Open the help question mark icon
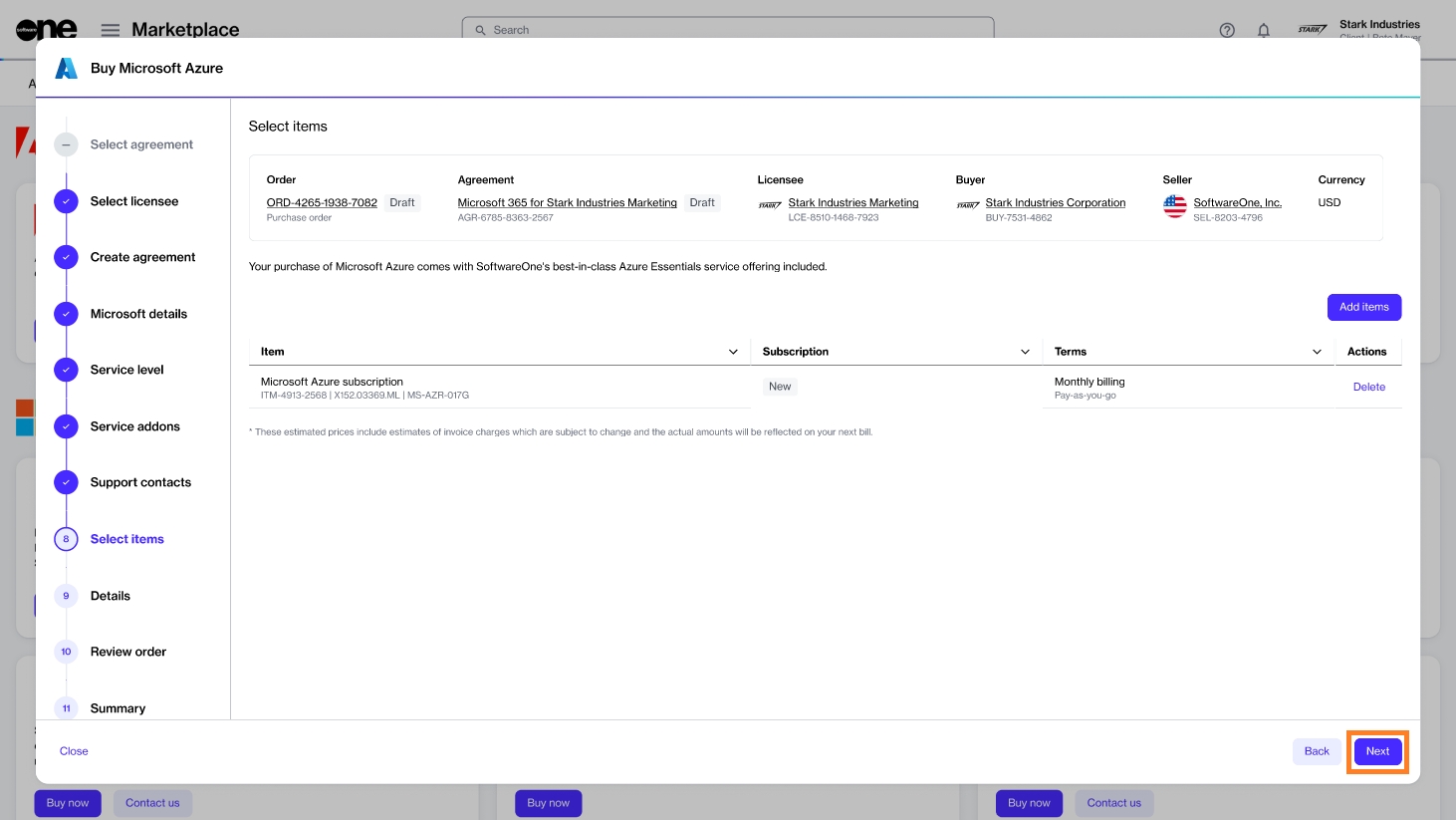Image resolution: width=1456 pixels, height=820 pixels. [1227, 30]
